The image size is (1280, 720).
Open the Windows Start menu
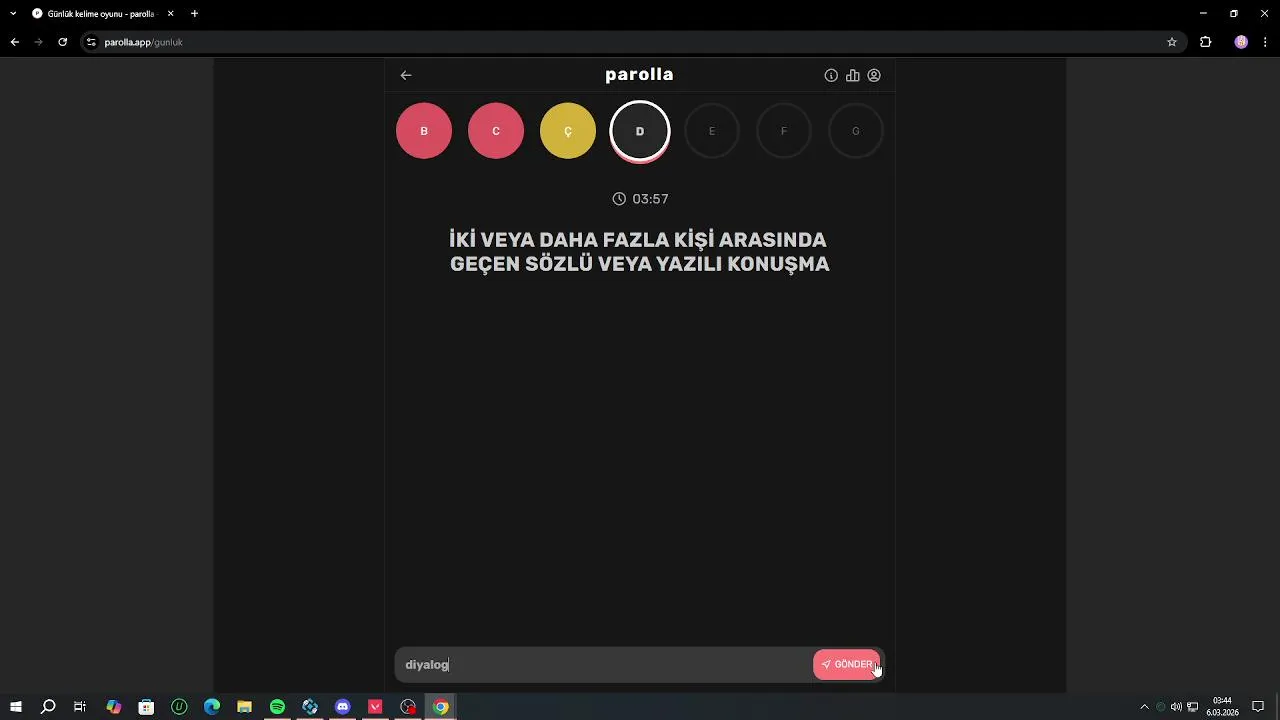coord(15,707)
